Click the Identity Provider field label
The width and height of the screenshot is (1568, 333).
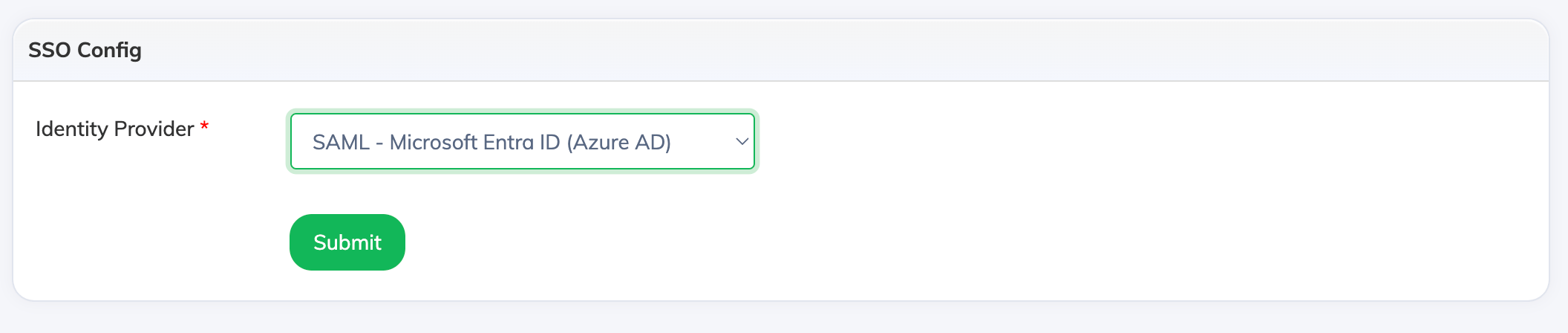tap(114, 129)
